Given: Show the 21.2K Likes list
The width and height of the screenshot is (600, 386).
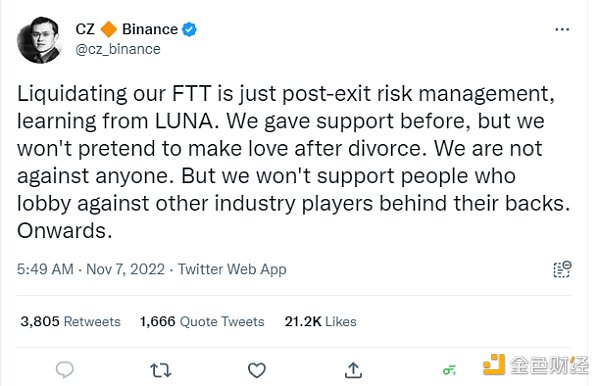Looking at the screenshot, I should click(320, 321).
